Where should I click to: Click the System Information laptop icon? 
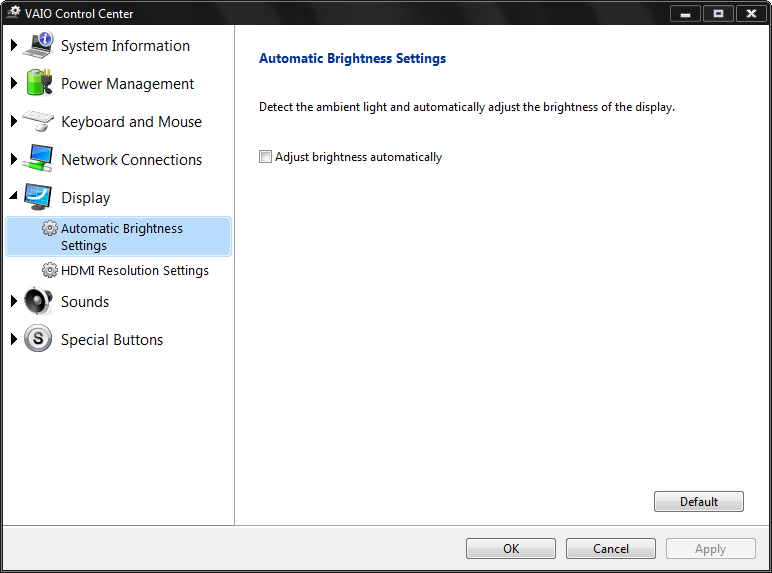(38, 45)
